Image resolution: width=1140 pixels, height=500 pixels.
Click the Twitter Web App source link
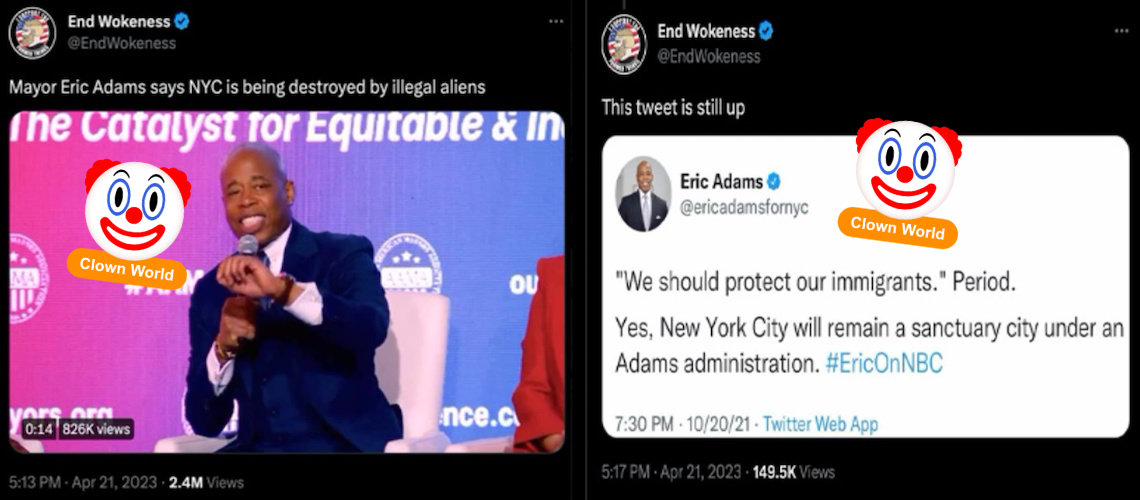820,423
